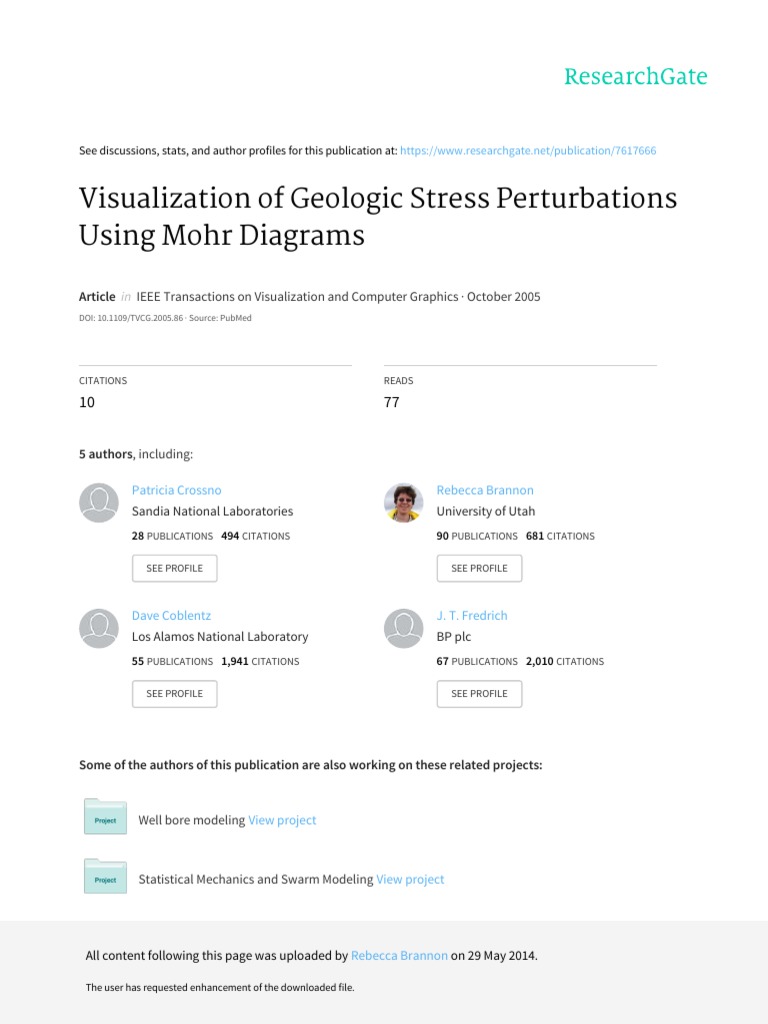Open Dave Coblentz author name link
Viewport: 768px width, 1024px height.
171,615
